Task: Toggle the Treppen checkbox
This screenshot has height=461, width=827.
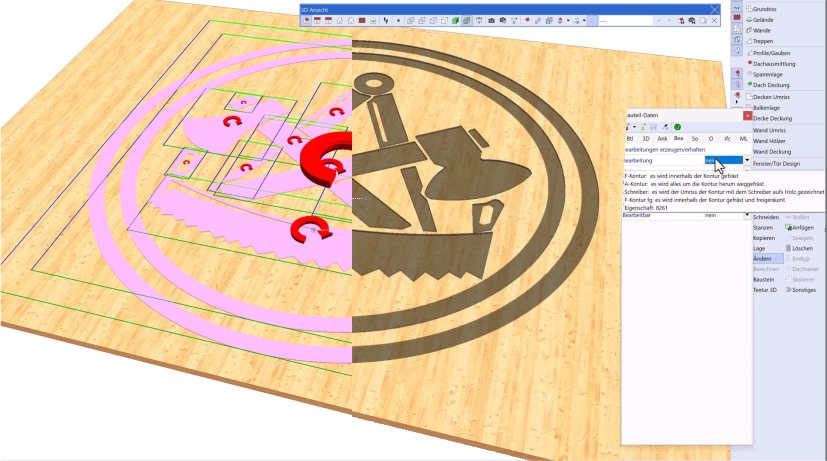Action: (749, 41)
